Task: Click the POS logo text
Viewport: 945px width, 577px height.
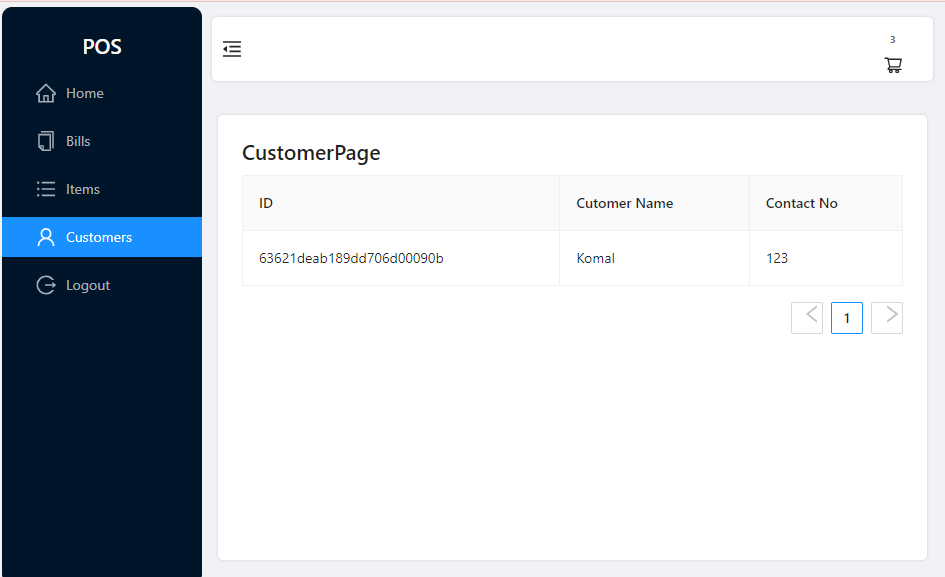Action: coord(102,47)
